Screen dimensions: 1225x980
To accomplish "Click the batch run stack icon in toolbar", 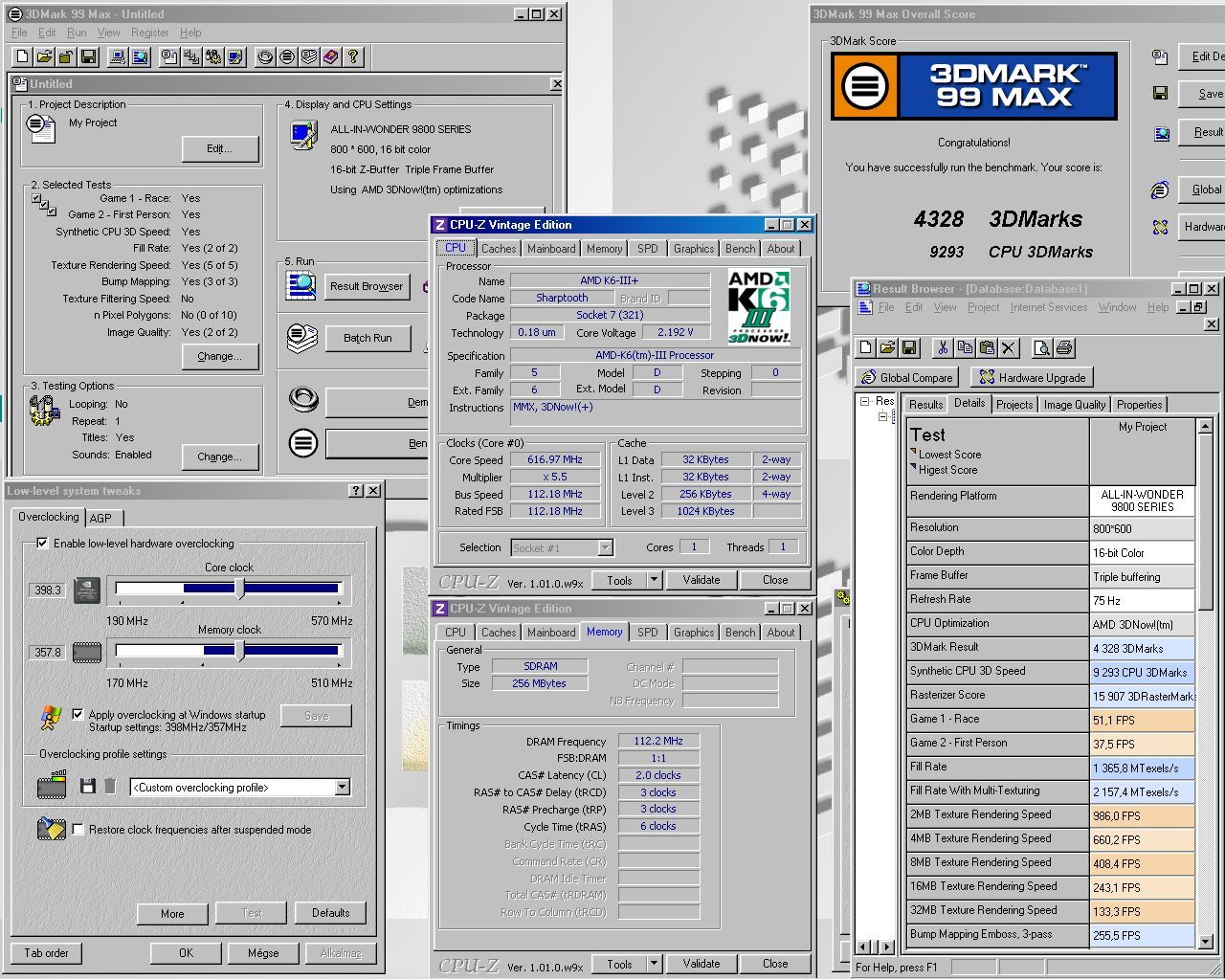I will (x=309, y=57).
